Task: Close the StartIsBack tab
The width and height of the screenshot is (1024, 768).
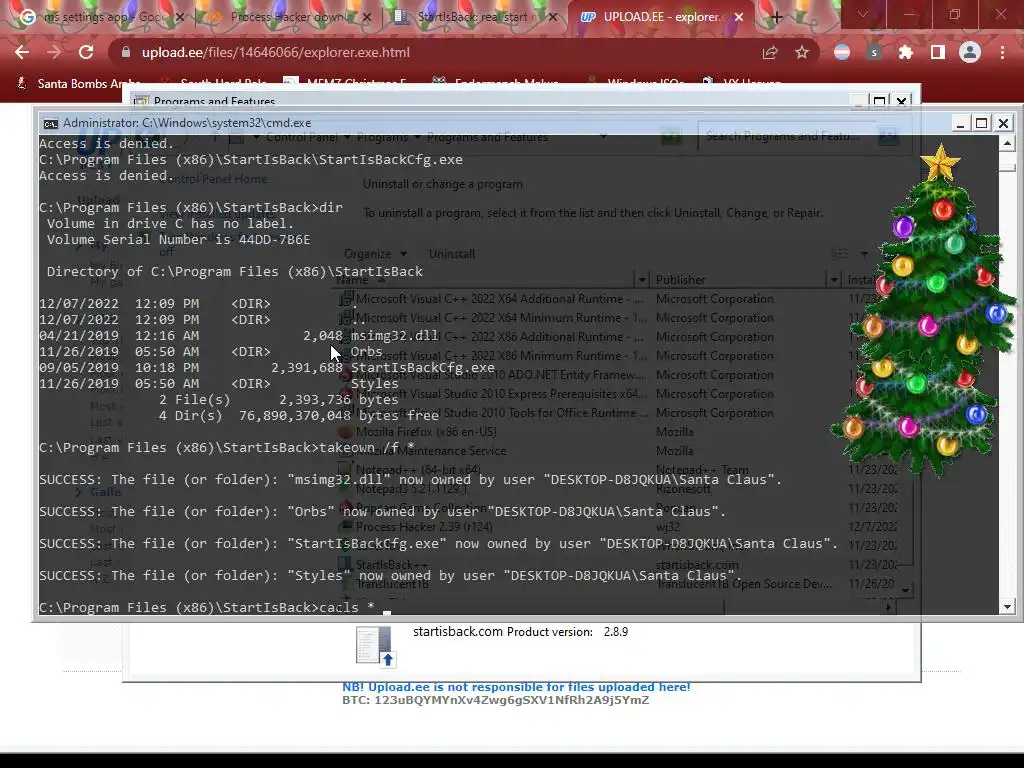Action: point(553,18)
